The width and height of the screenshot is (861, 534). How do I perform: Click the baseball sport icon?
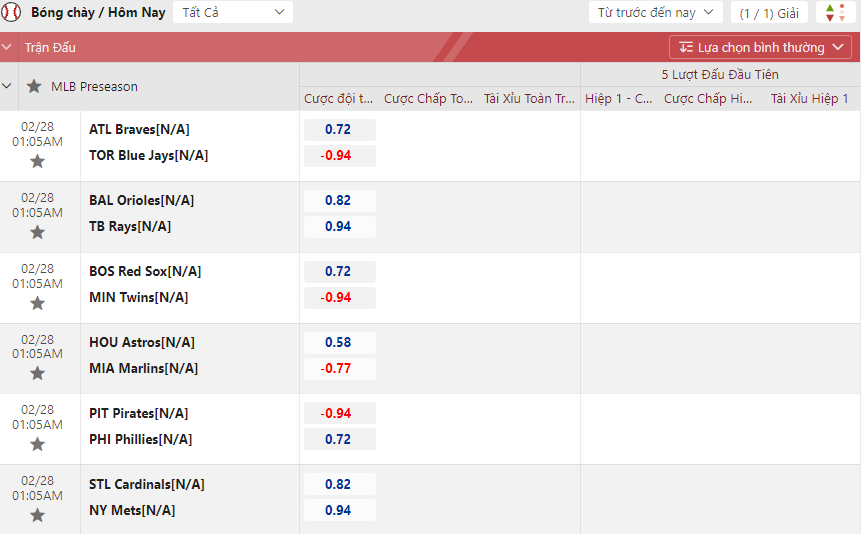tap(12, 13)
